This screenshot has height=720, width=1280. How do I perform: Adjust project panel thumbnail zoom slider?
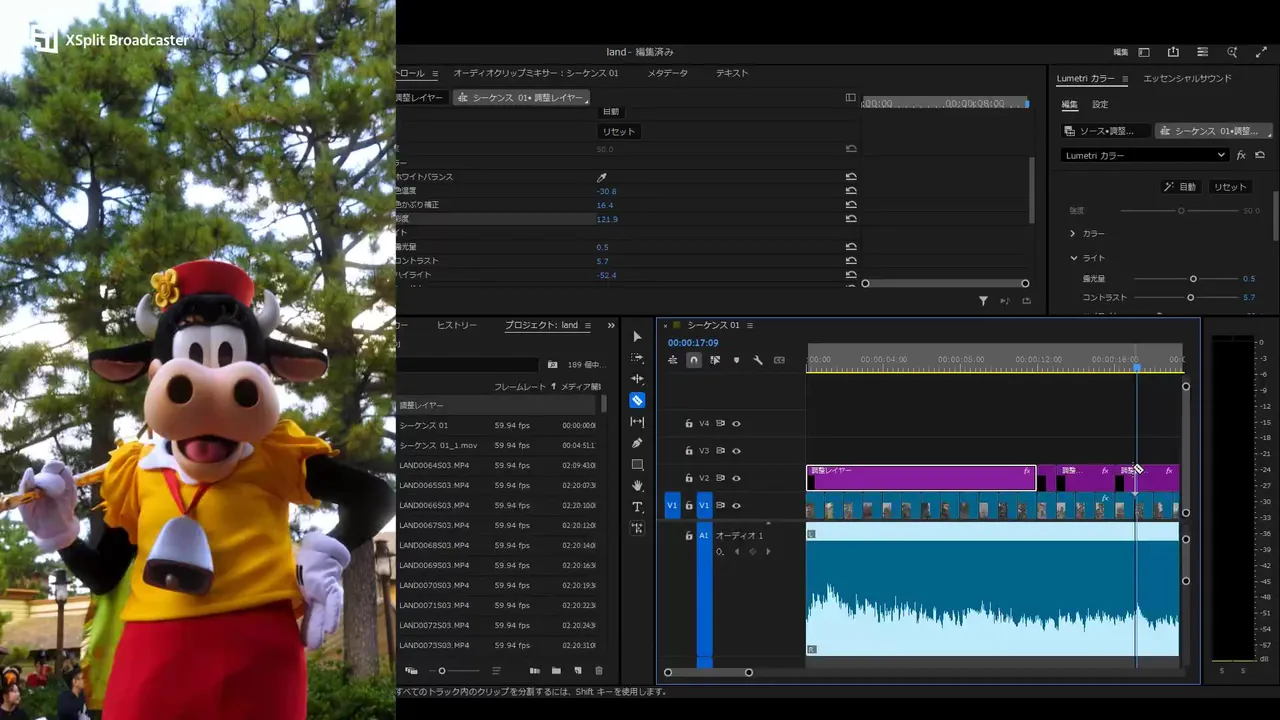442,670
